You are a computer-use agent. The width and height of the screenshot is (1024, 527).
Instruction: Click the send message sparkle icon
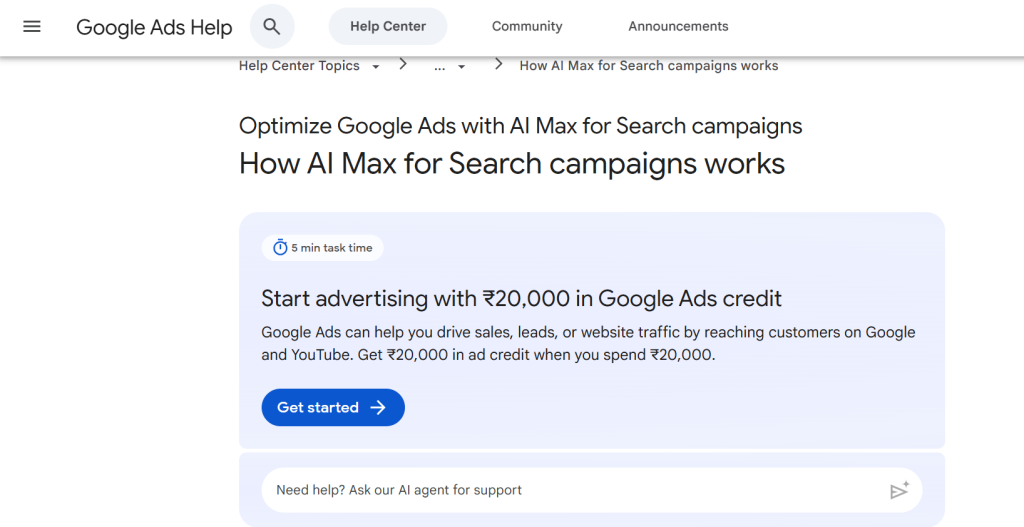(899, 490)
